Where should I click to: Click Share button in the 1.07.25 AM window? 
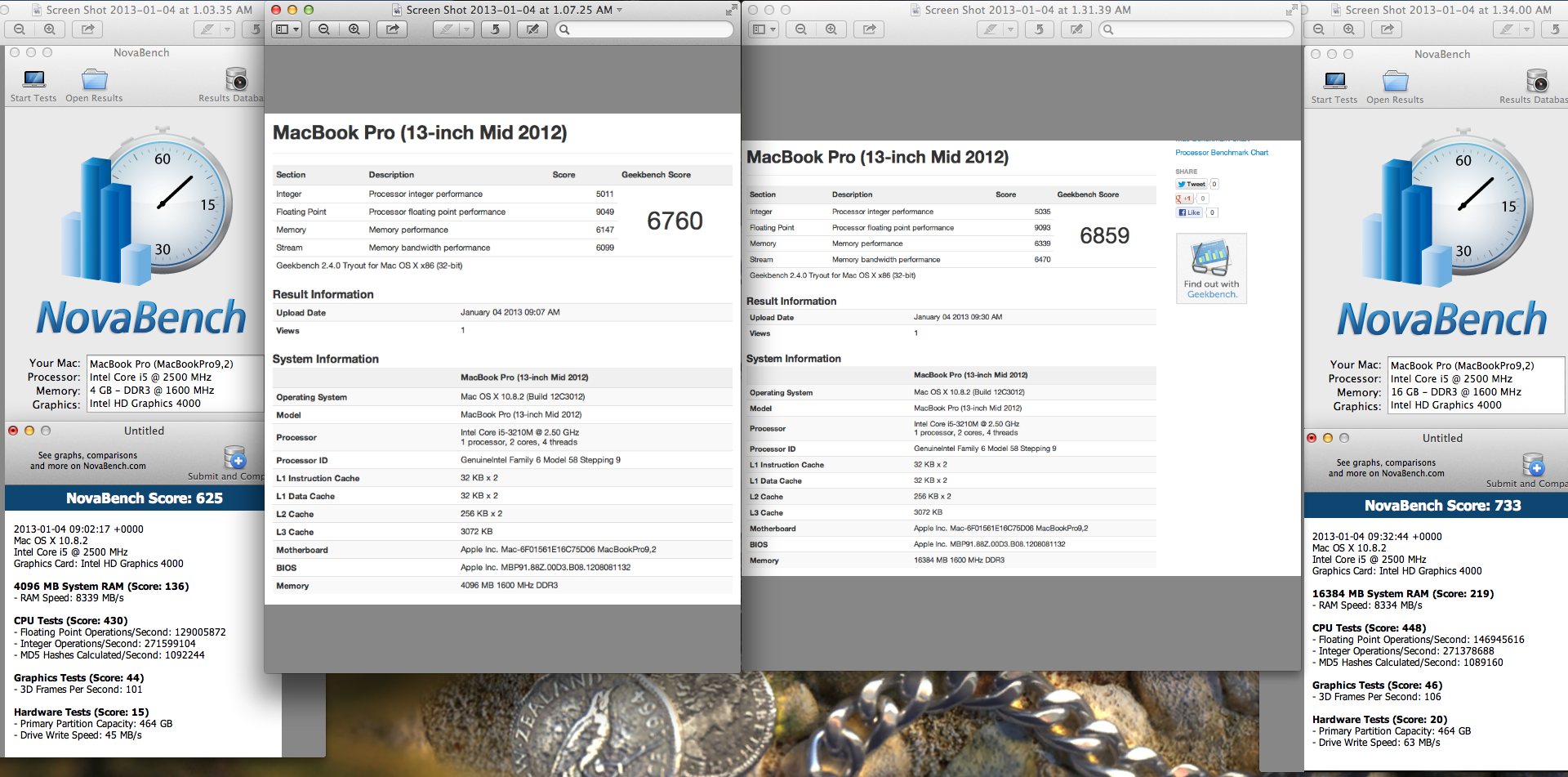(x=393, y=29)
